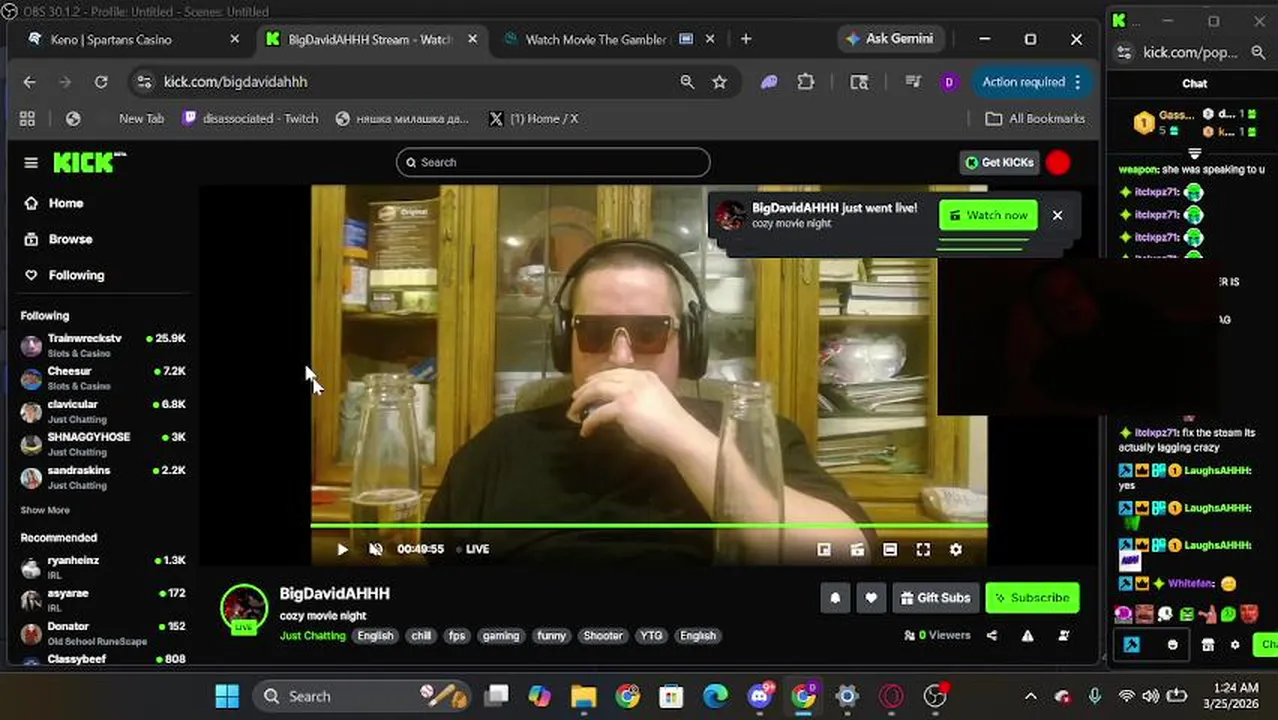Screen dimensions: 1278x720
Task: Toggle theater mode in player
Action: click(890, 549)
